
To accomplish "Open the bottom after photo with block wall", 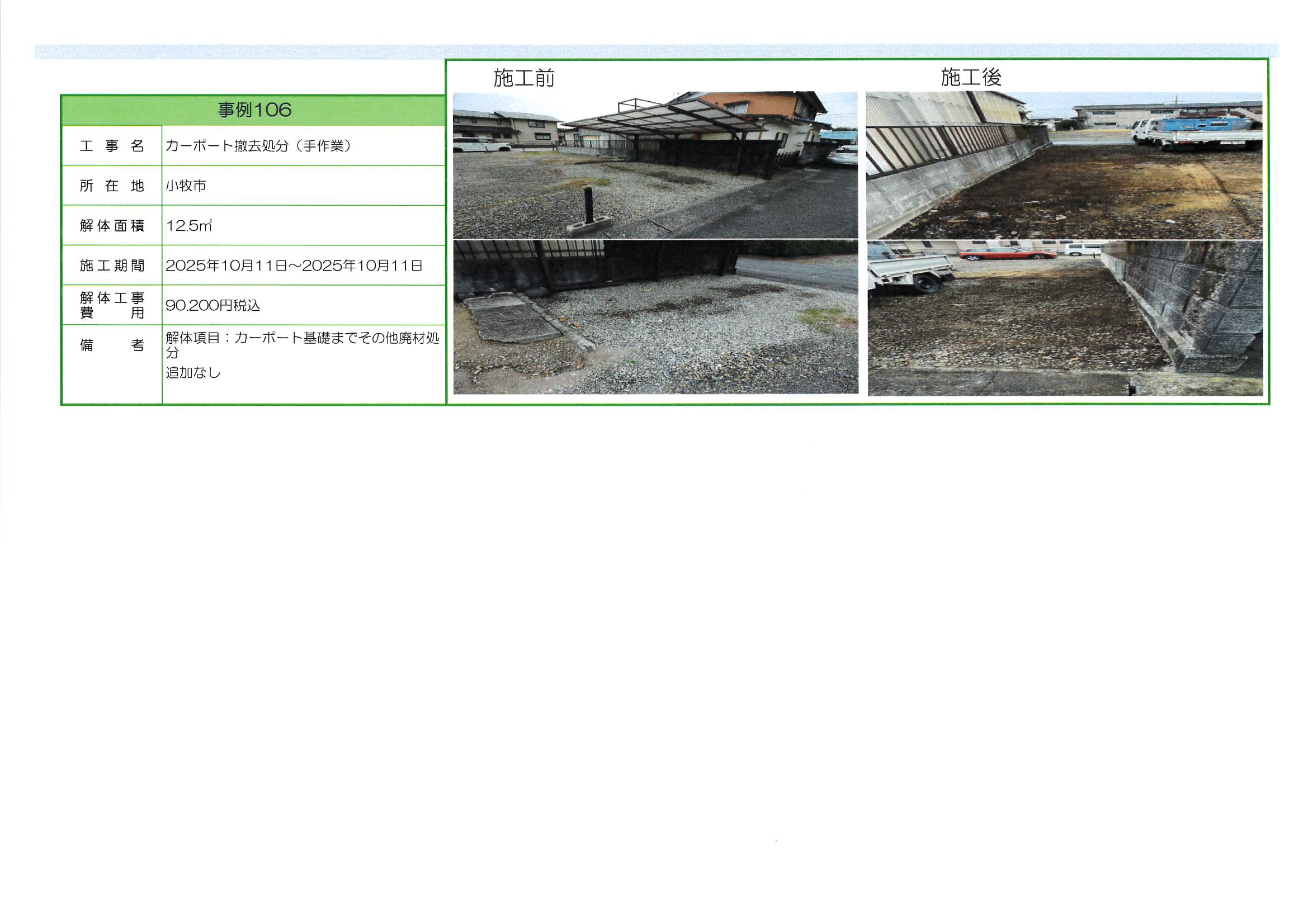I will pos(1065,318).
